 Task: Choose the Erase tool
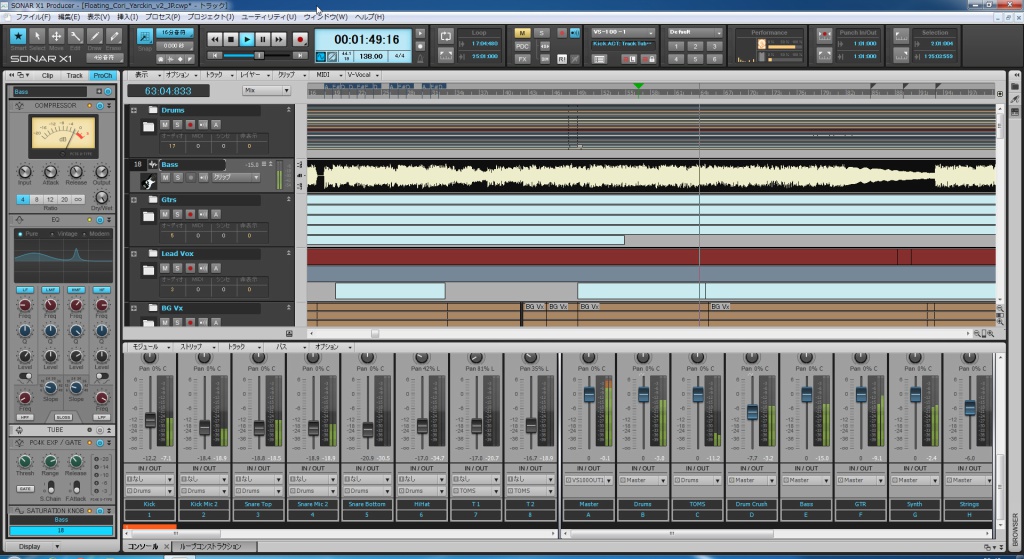(x=114, y=37)
